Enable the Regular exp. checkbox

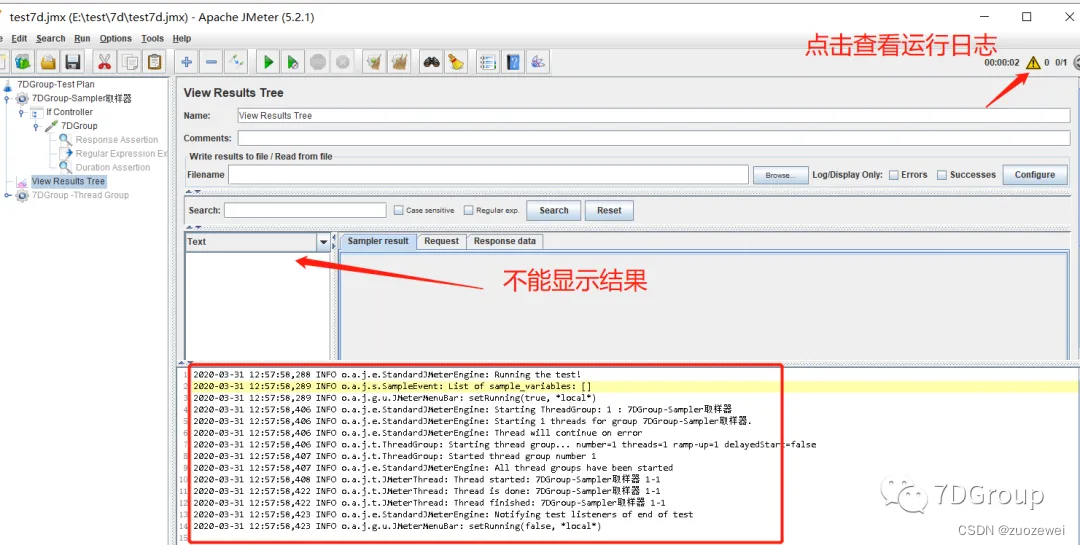coord(468,210)
